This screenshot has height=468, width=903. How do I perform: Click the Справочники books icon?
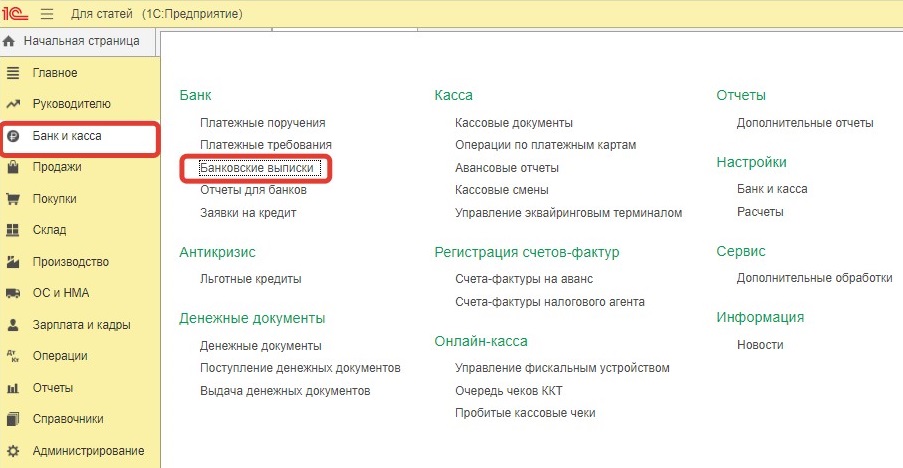tap(13, 419)
